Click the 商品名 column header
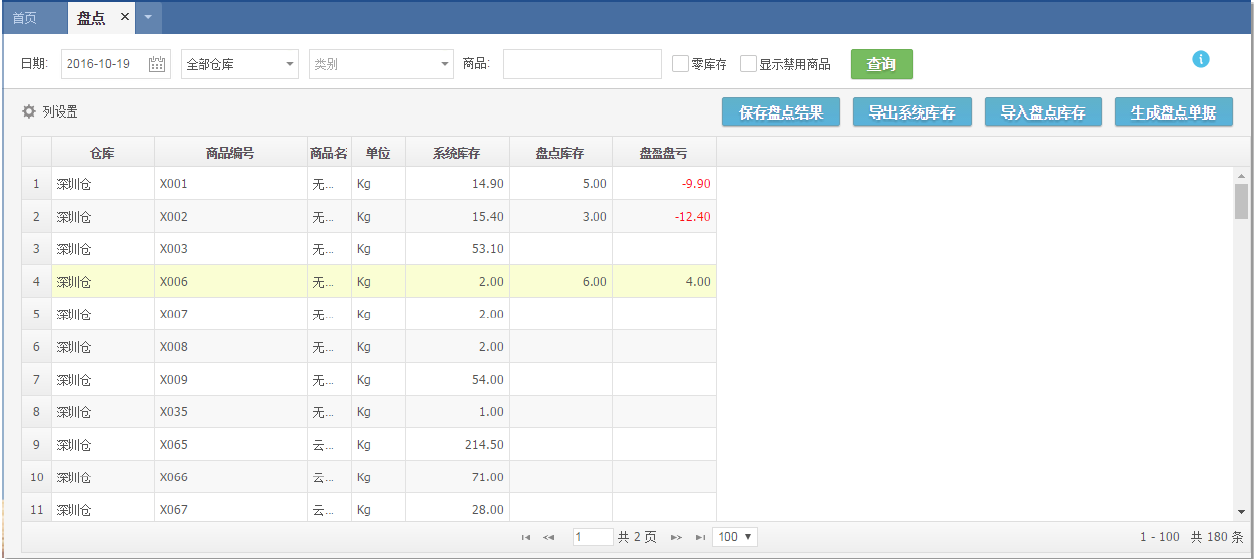The width and height of the screenshot is (1254, 559). [x=329, y=153]
